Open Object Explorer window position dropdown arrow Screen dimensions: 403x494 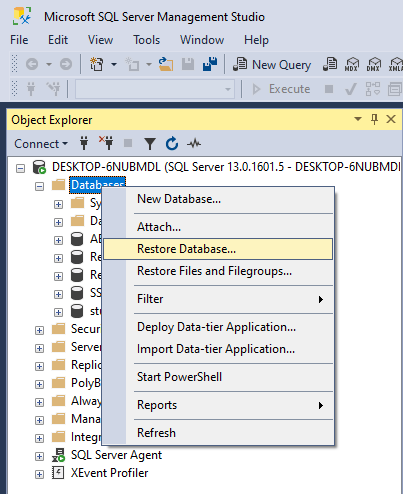[x=358, y=119]
